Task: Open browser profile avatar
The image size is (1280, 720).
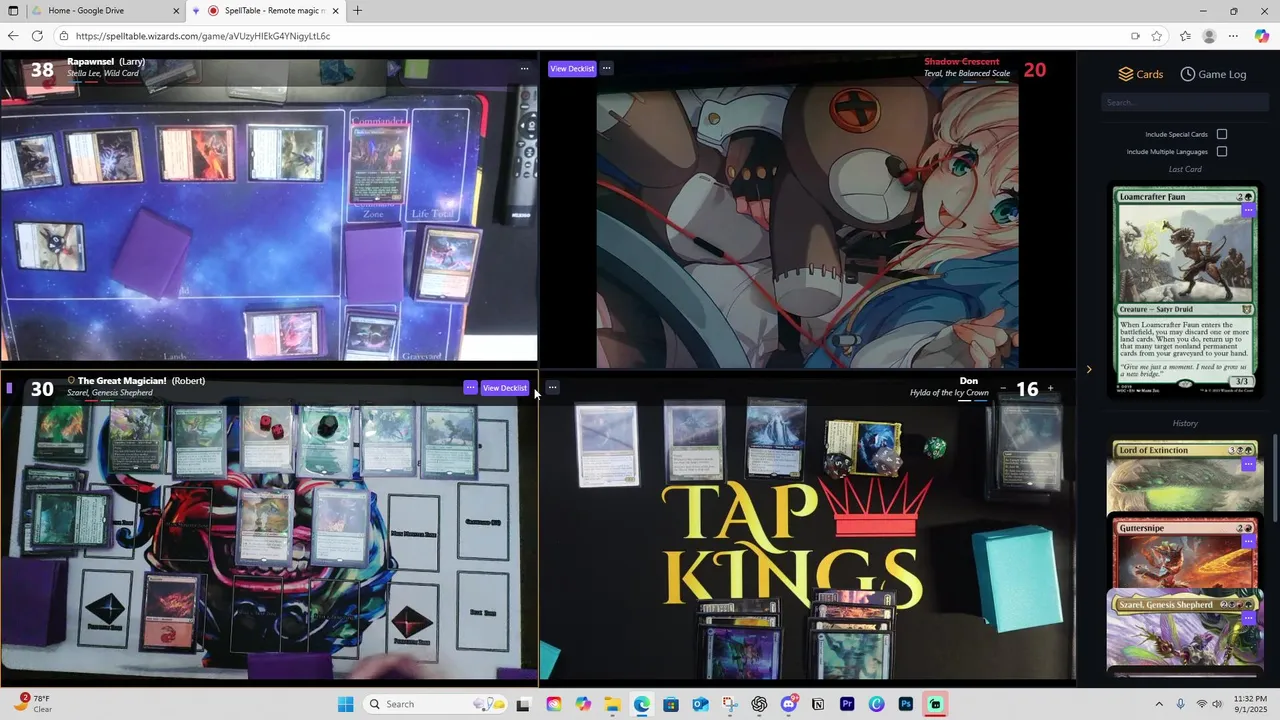Action: 1209,36
